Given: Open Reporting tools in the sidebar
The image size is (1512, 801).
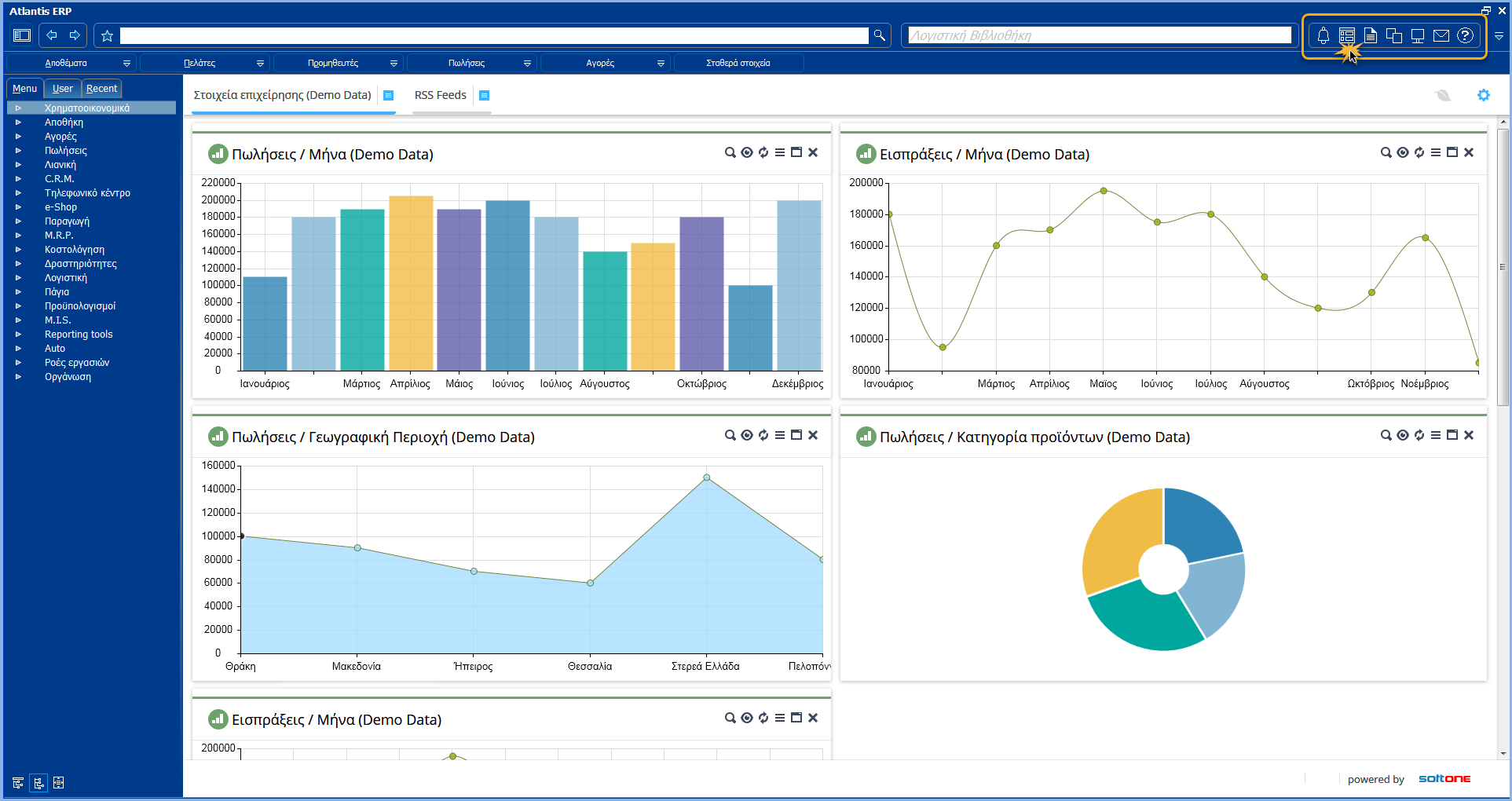Looking at the screenshot, I should (79, 335).
